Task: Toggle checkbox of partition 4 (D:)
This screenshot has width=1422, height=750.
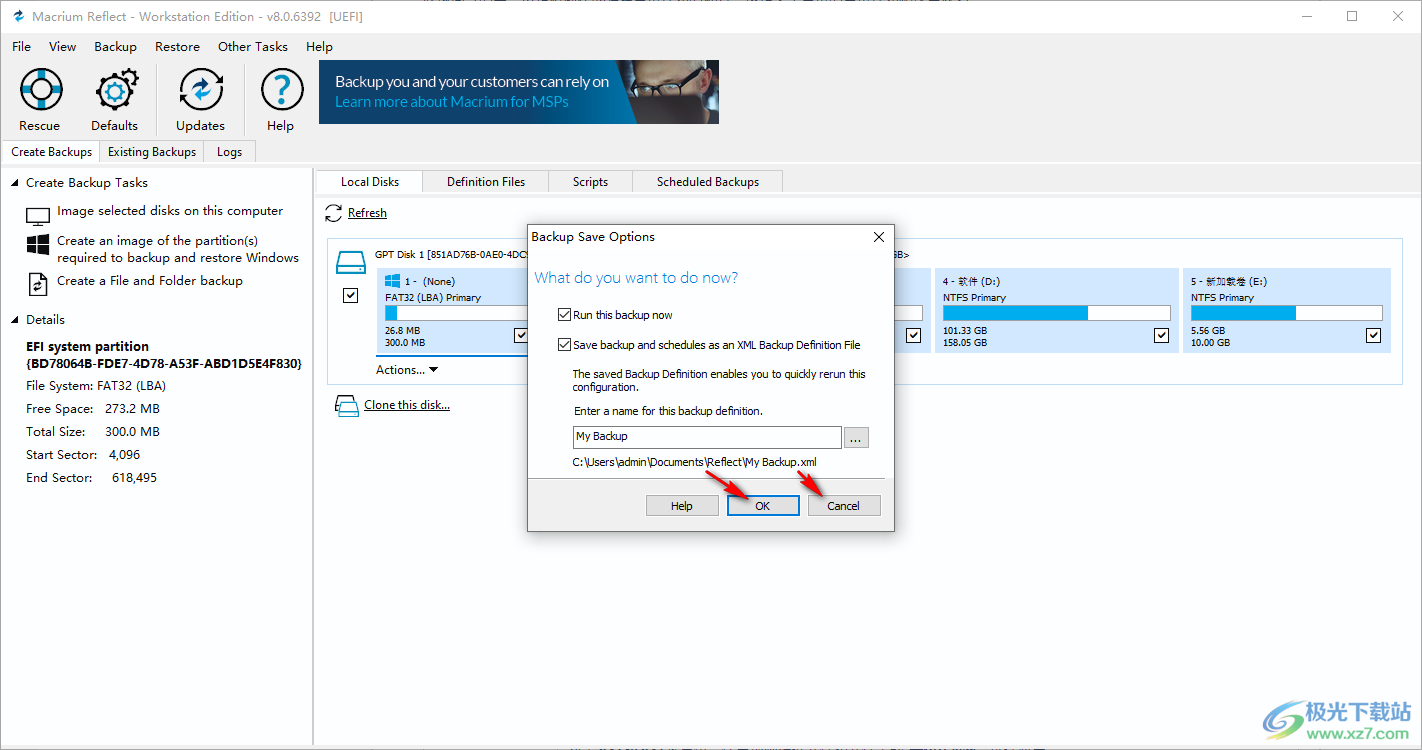Action: (1161, 336)
